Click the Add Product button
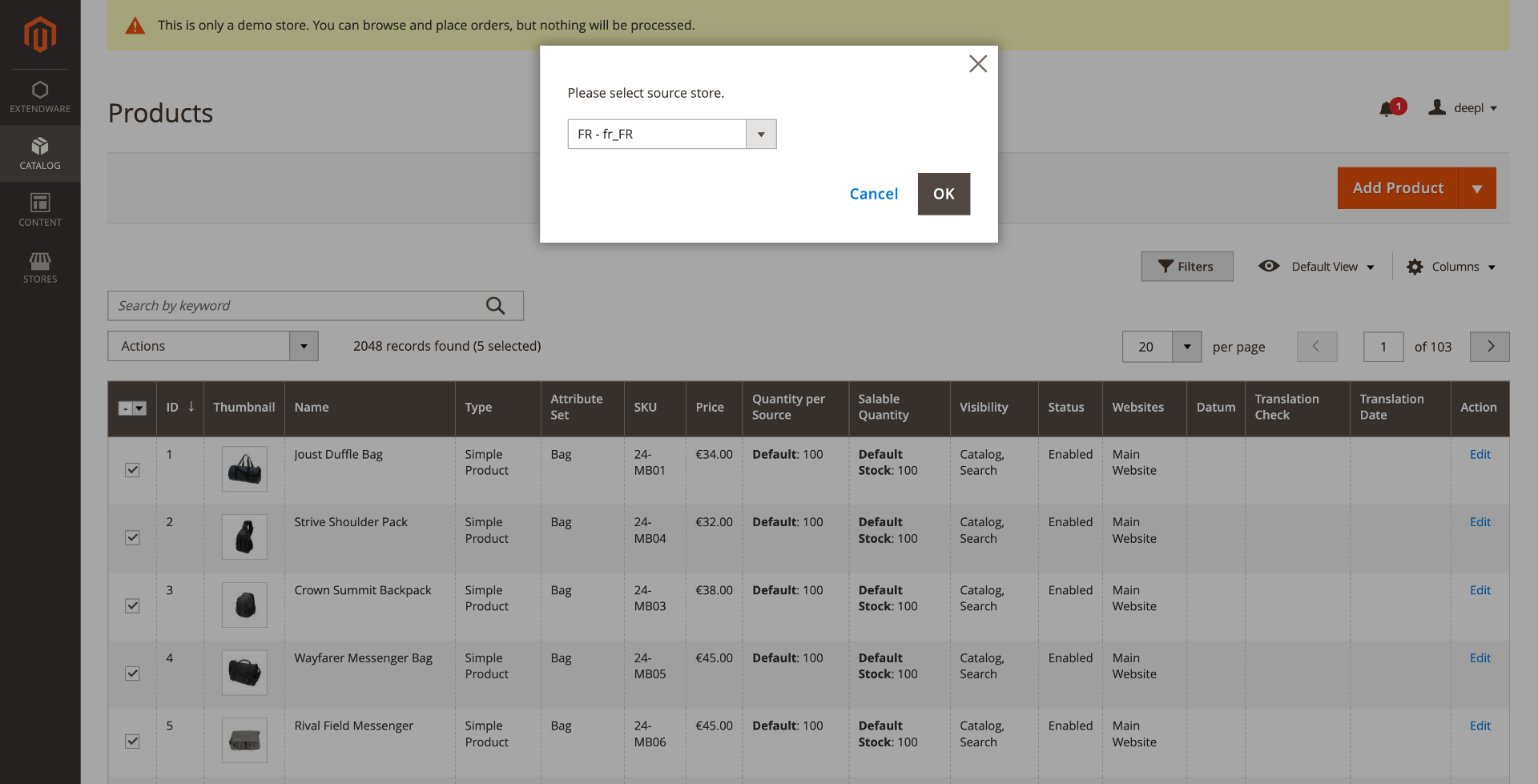This screenshot has height=784, width=1538. pos(1398,188)
